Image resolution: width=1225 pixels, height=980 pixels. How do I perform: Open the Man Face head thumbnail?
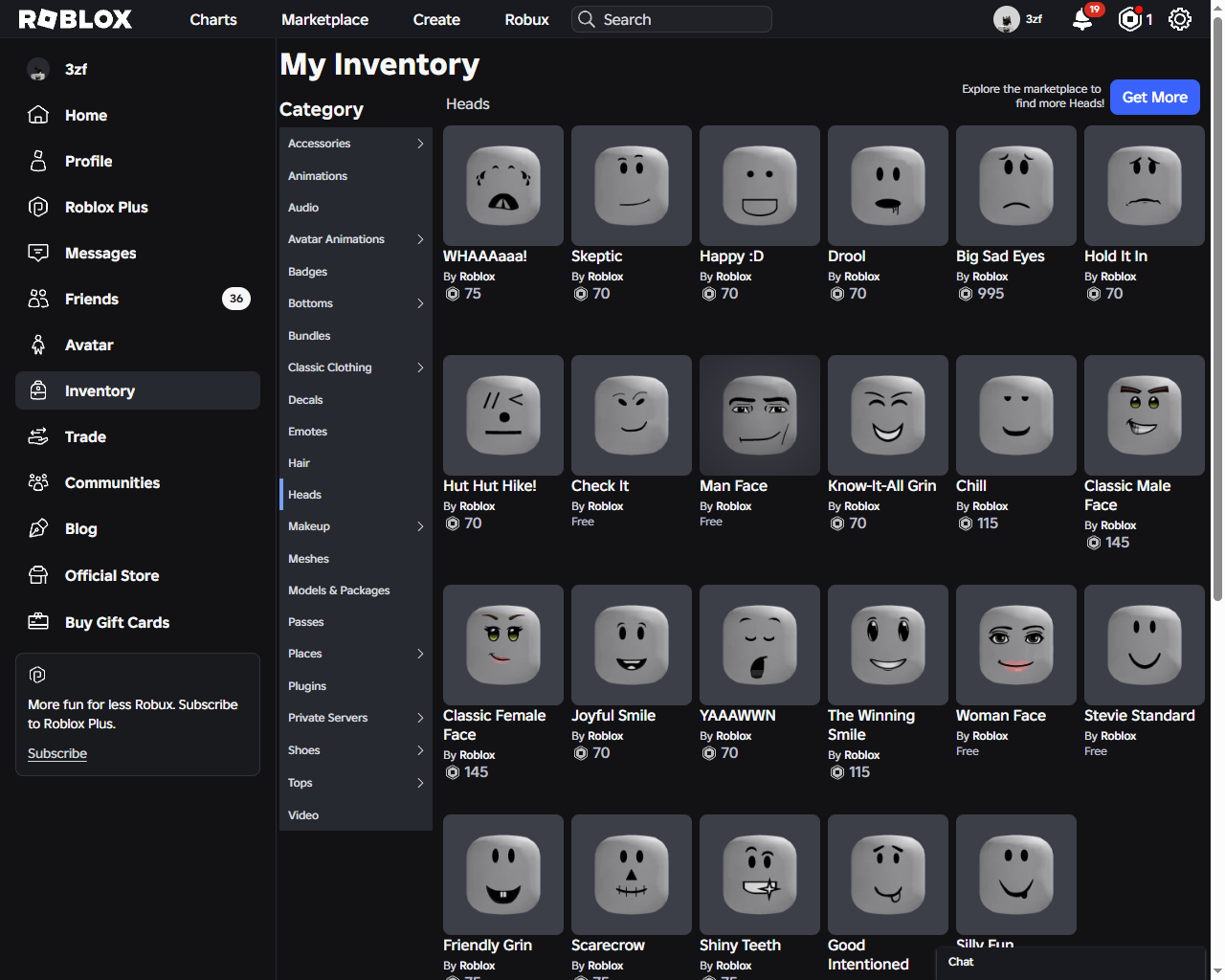coord(760,415)
